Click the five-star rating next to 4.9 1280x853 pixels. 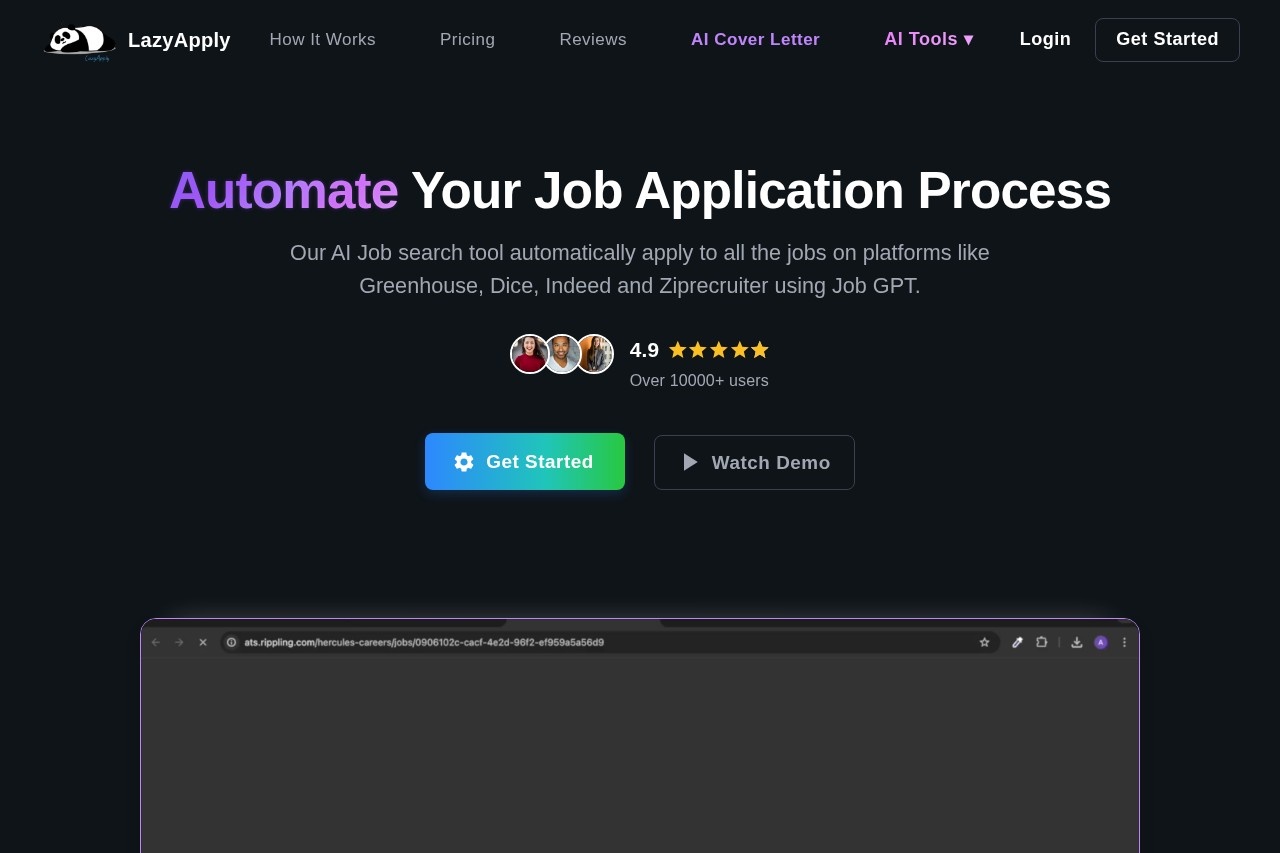(x=717, y=350)
